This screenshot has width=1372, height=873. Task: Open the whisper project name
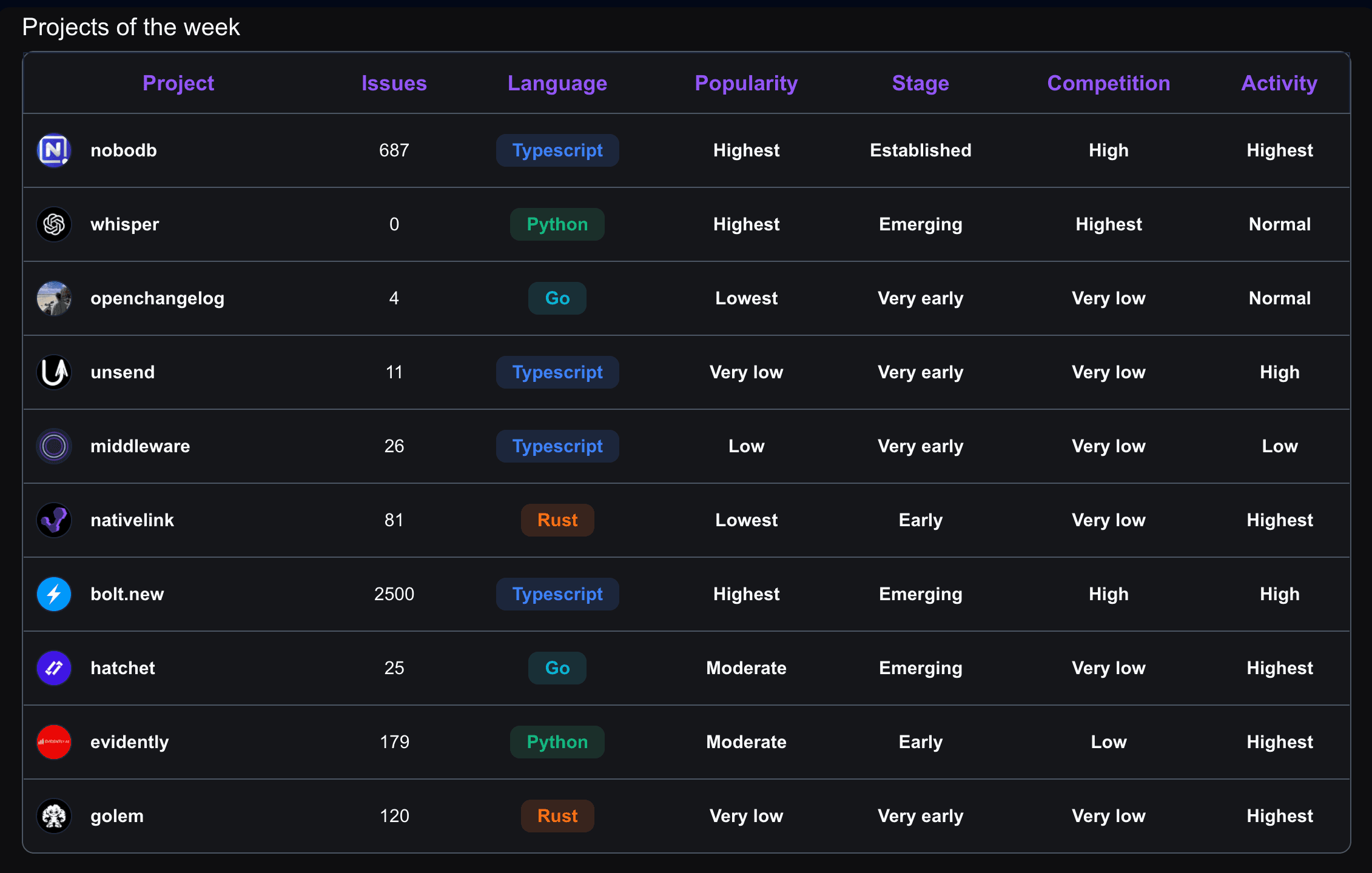click(x=125, y=224)
